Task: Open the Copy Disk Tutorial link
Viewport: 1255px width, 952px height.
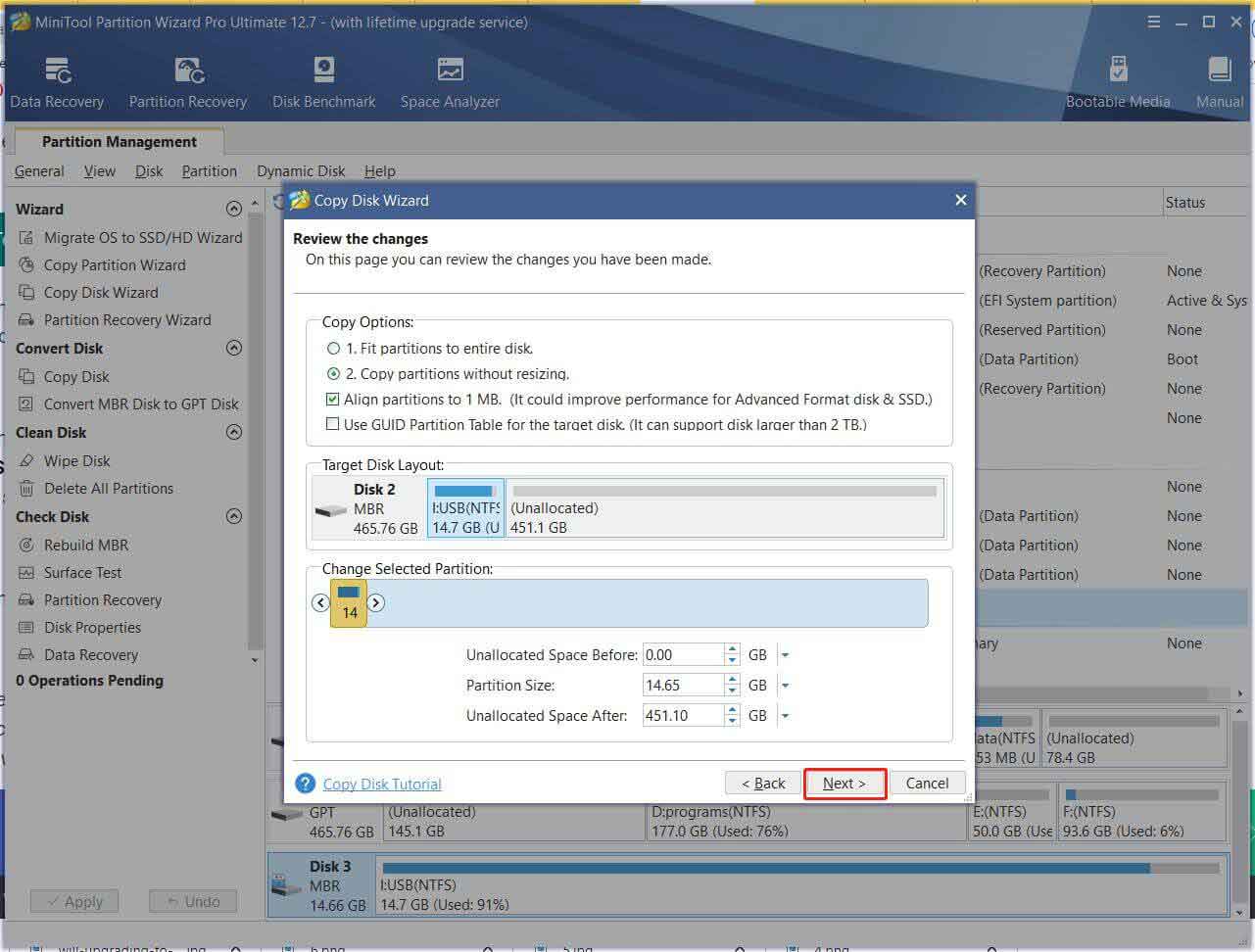Action: [382, 784]
